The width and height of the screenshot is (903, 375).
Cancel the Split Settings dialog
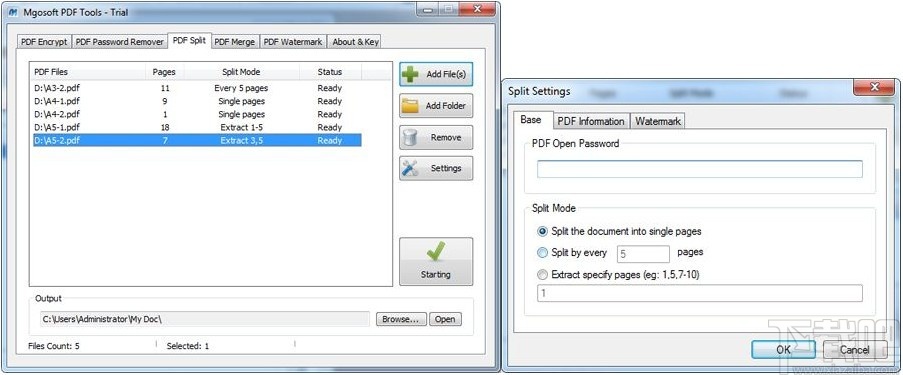(855, 350)
